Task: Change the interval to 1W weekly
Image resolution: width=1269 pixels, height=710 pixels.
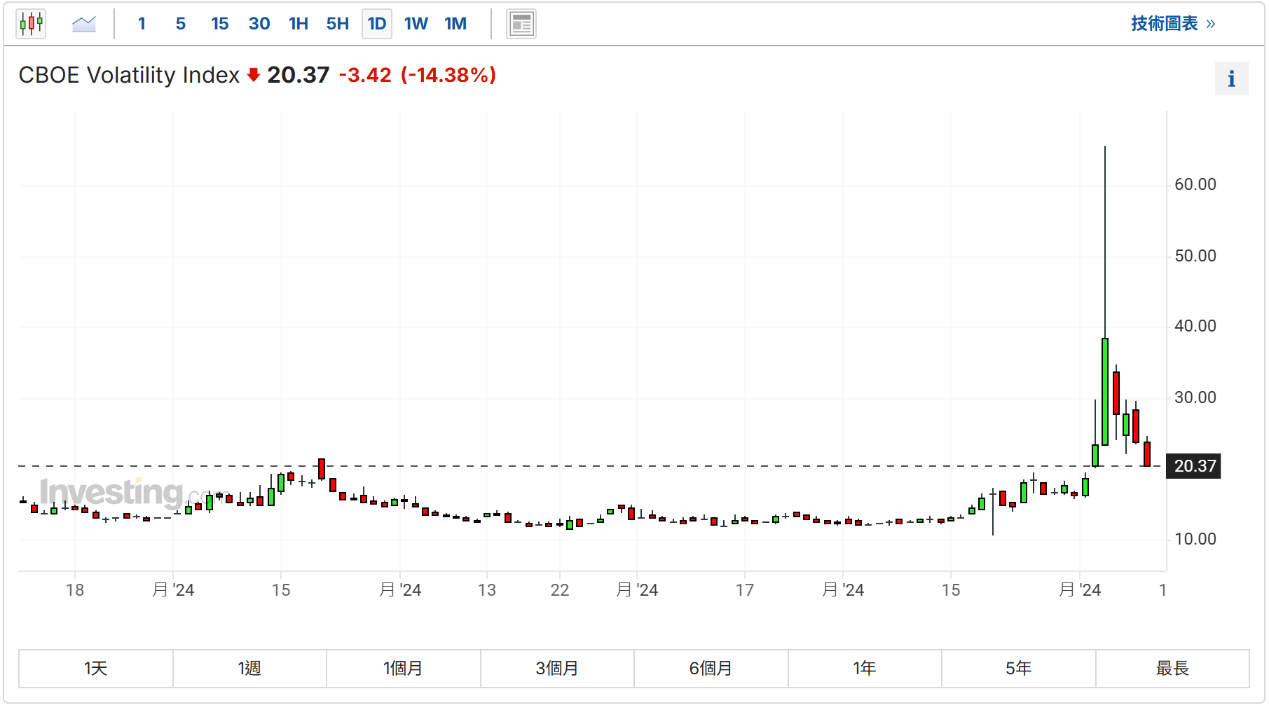Action: (x=416, y=23)
